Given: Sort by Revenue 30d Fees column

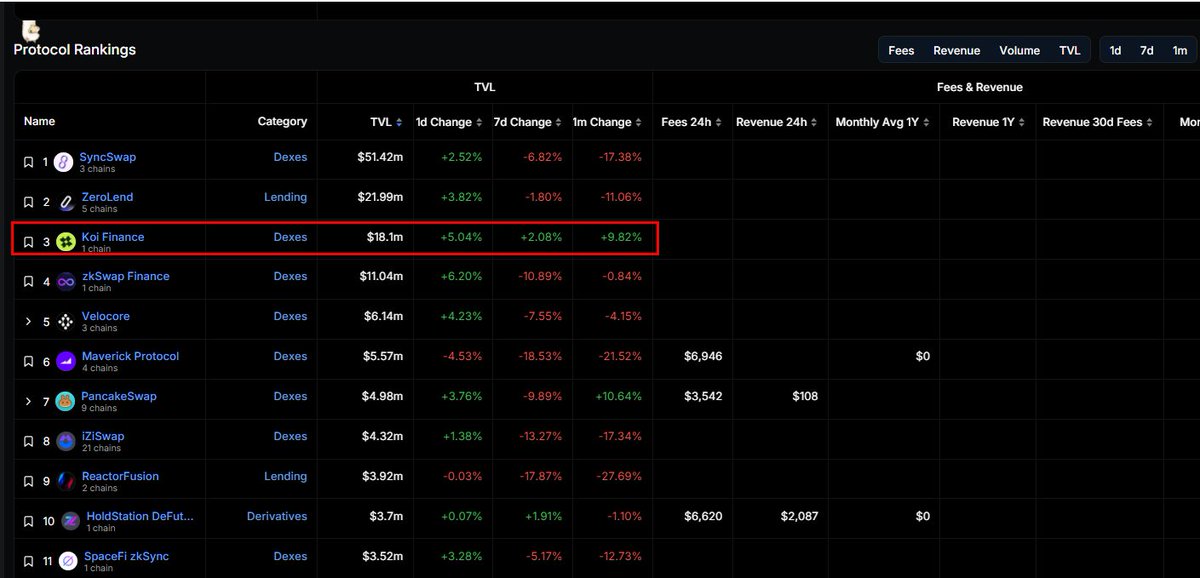Looking at the screenshot, I should (x=1097, y=122).
